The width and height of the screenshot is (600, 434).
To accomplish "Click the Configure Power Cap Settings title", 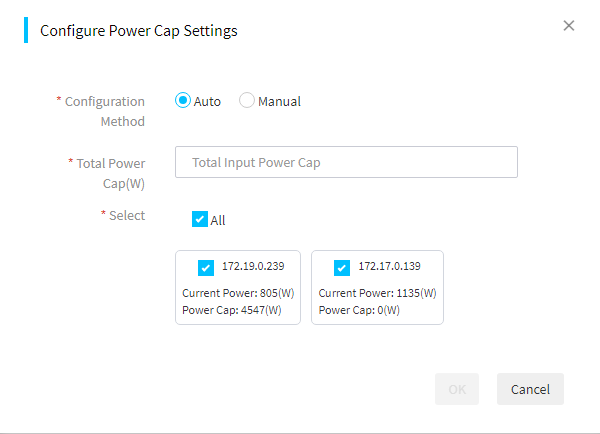I will point(139,31).
